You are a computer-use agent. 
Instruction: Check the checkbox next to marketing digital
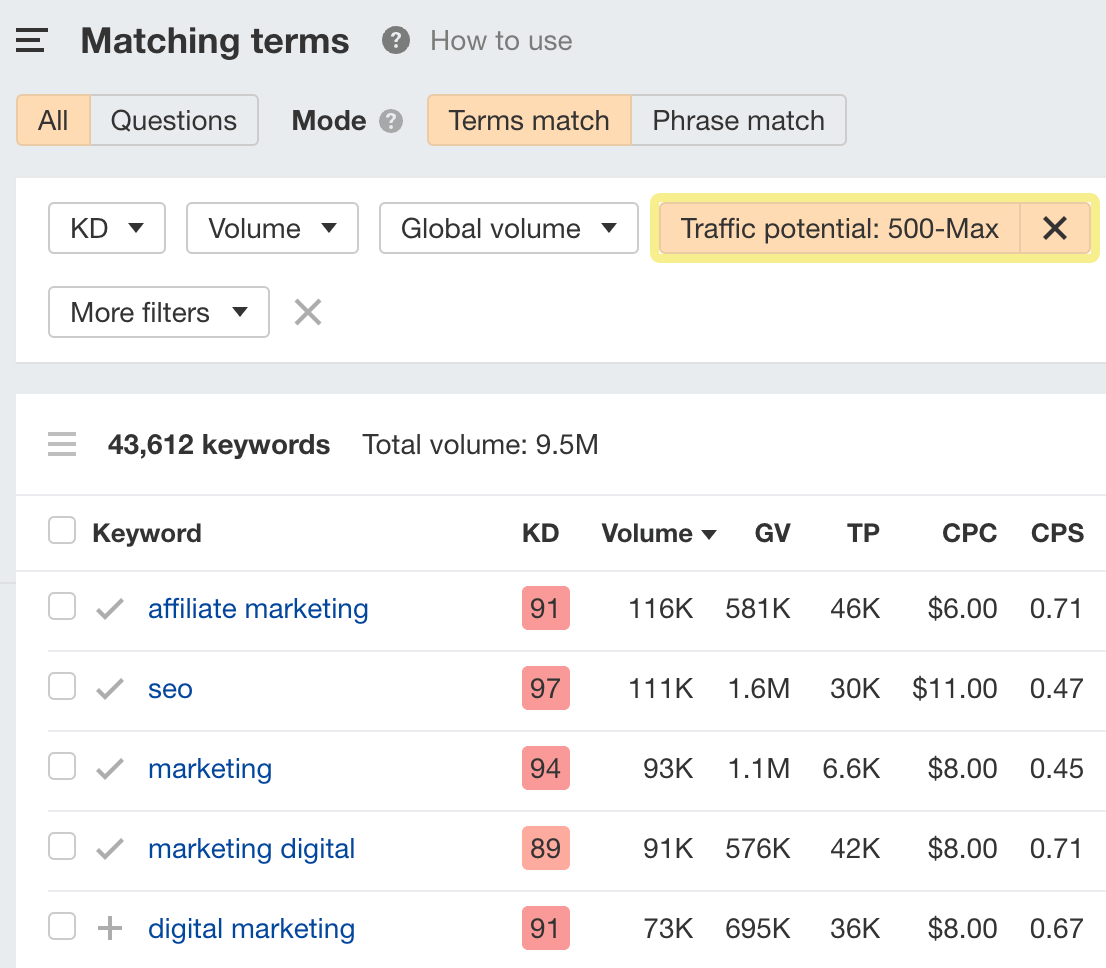point(61,846)
